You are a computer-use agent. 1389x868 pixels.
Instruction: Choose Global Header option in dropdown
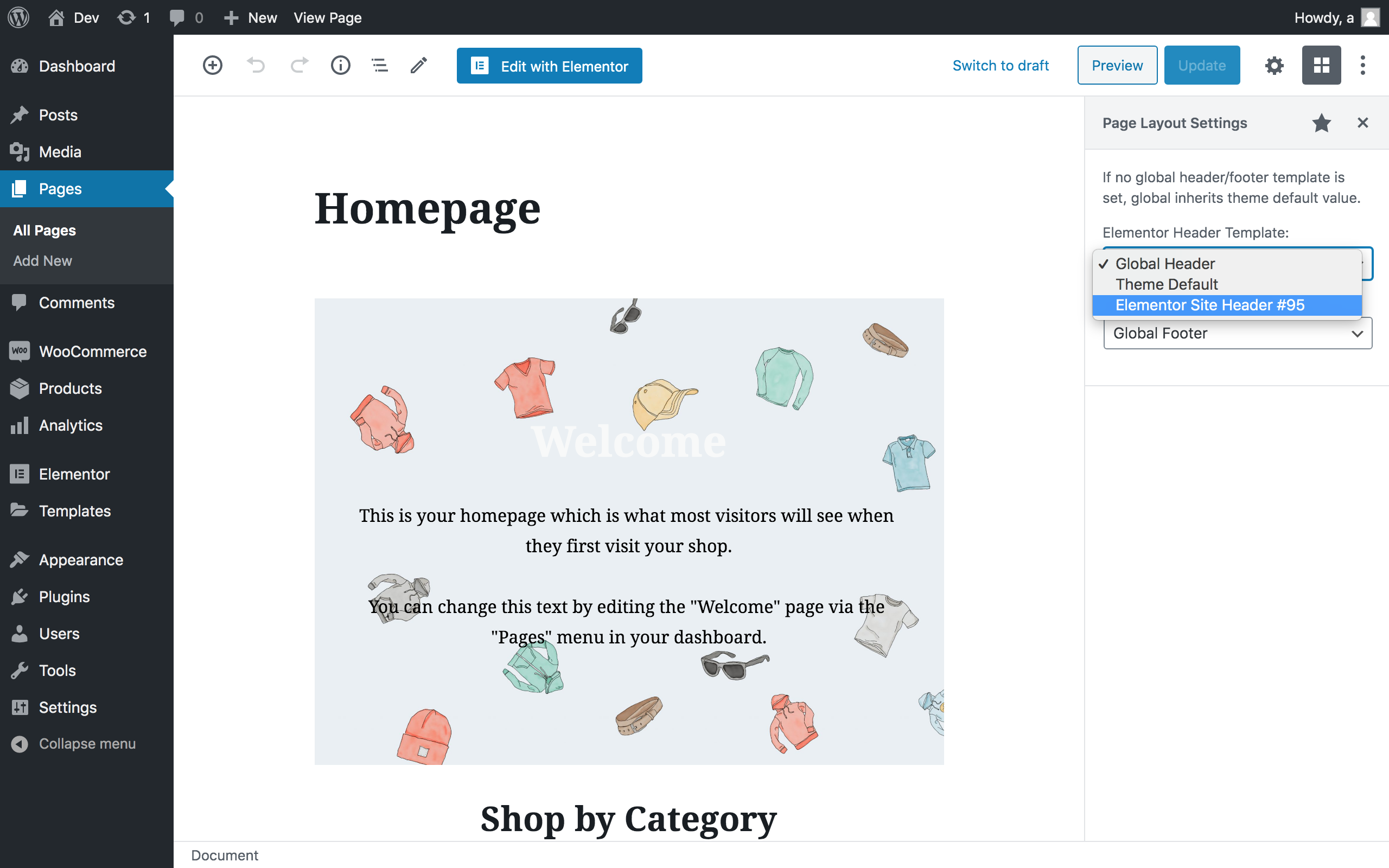coord(1227,264)
